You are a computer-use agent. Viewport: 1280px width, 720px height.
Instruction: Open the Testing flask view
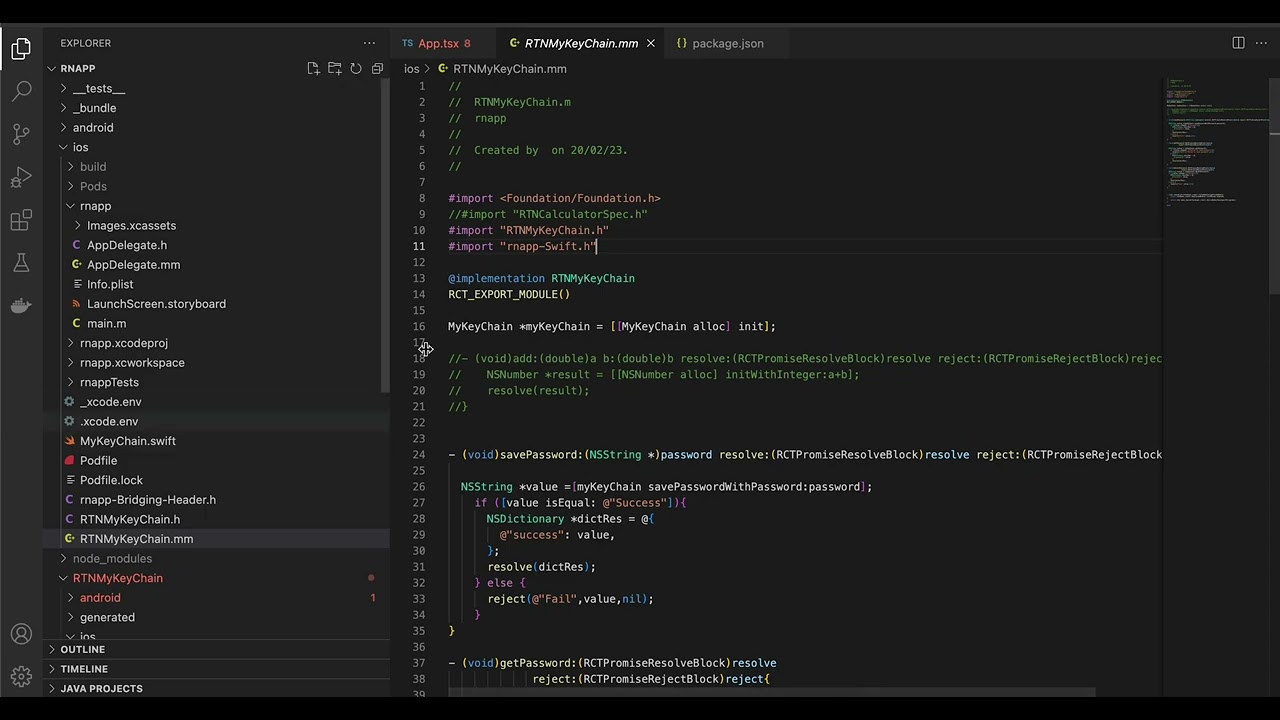(21, 264)
